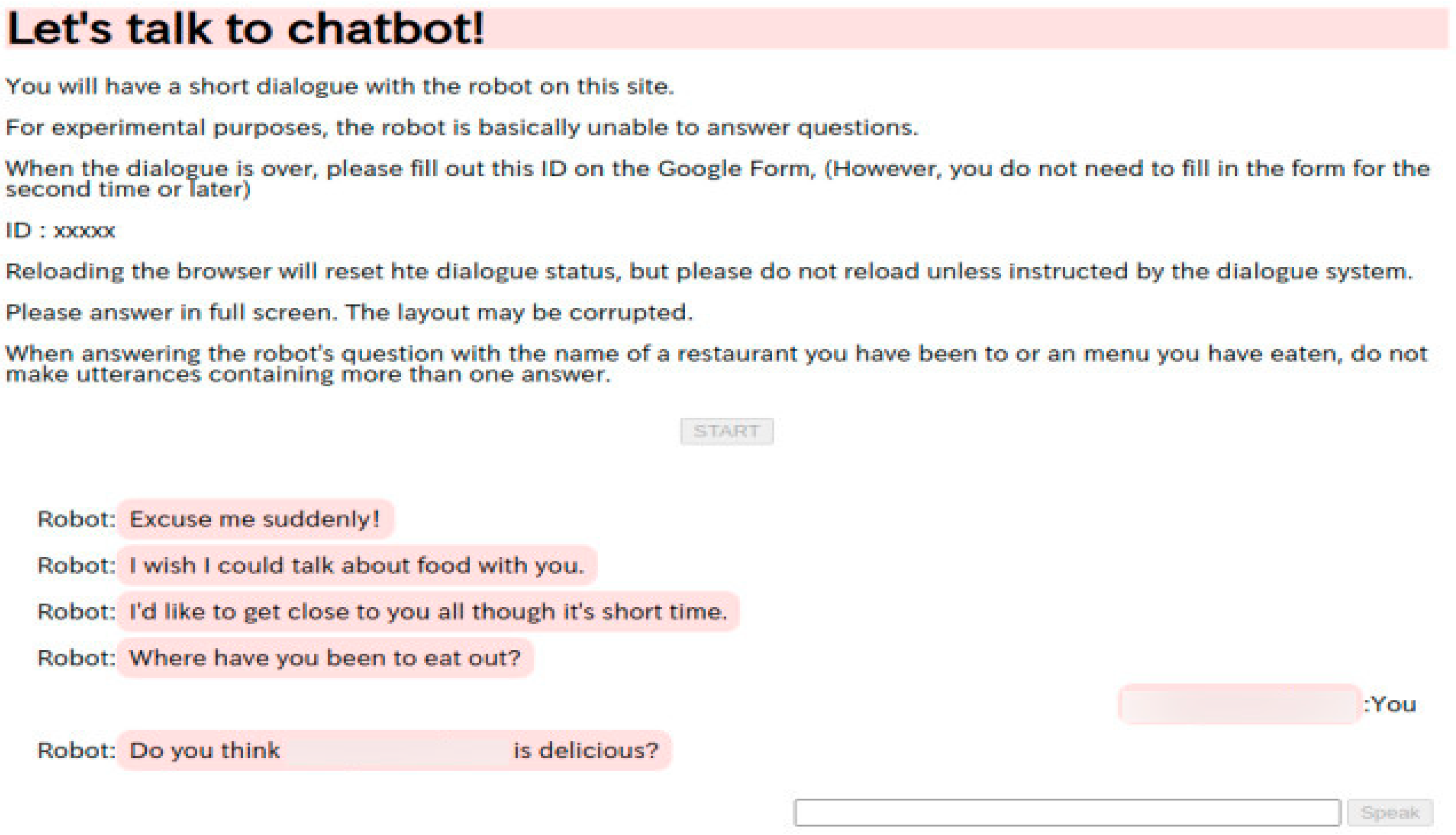Click the "For experimental purposes" instruction line
The width and height of the screenshot is (1456, 835).
pos(461,127)
